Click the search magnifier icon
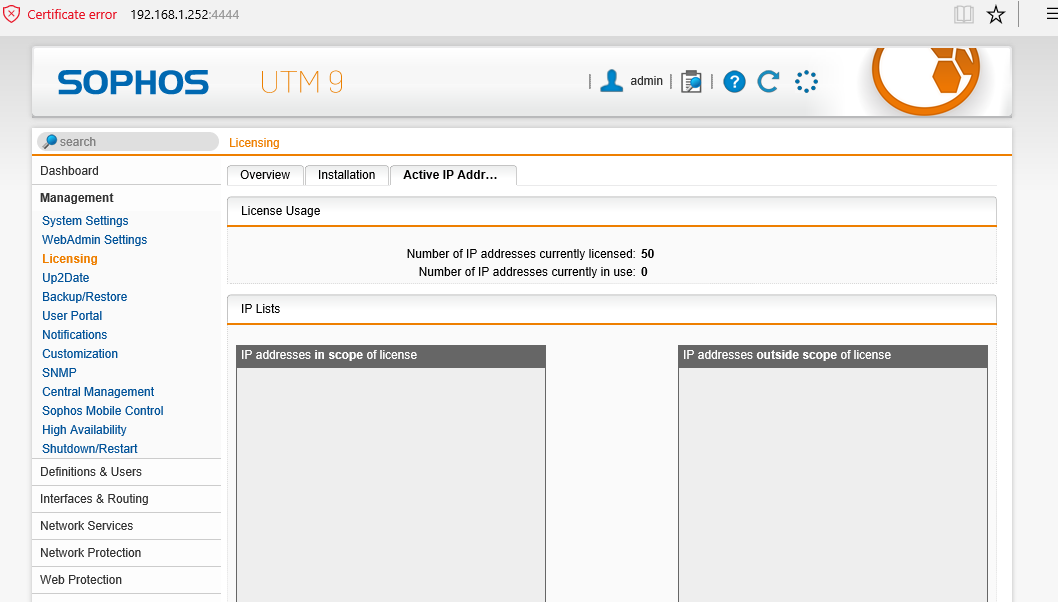Image resolution: width=1058 pixels, height=602 pixels. tap(50, 142)
